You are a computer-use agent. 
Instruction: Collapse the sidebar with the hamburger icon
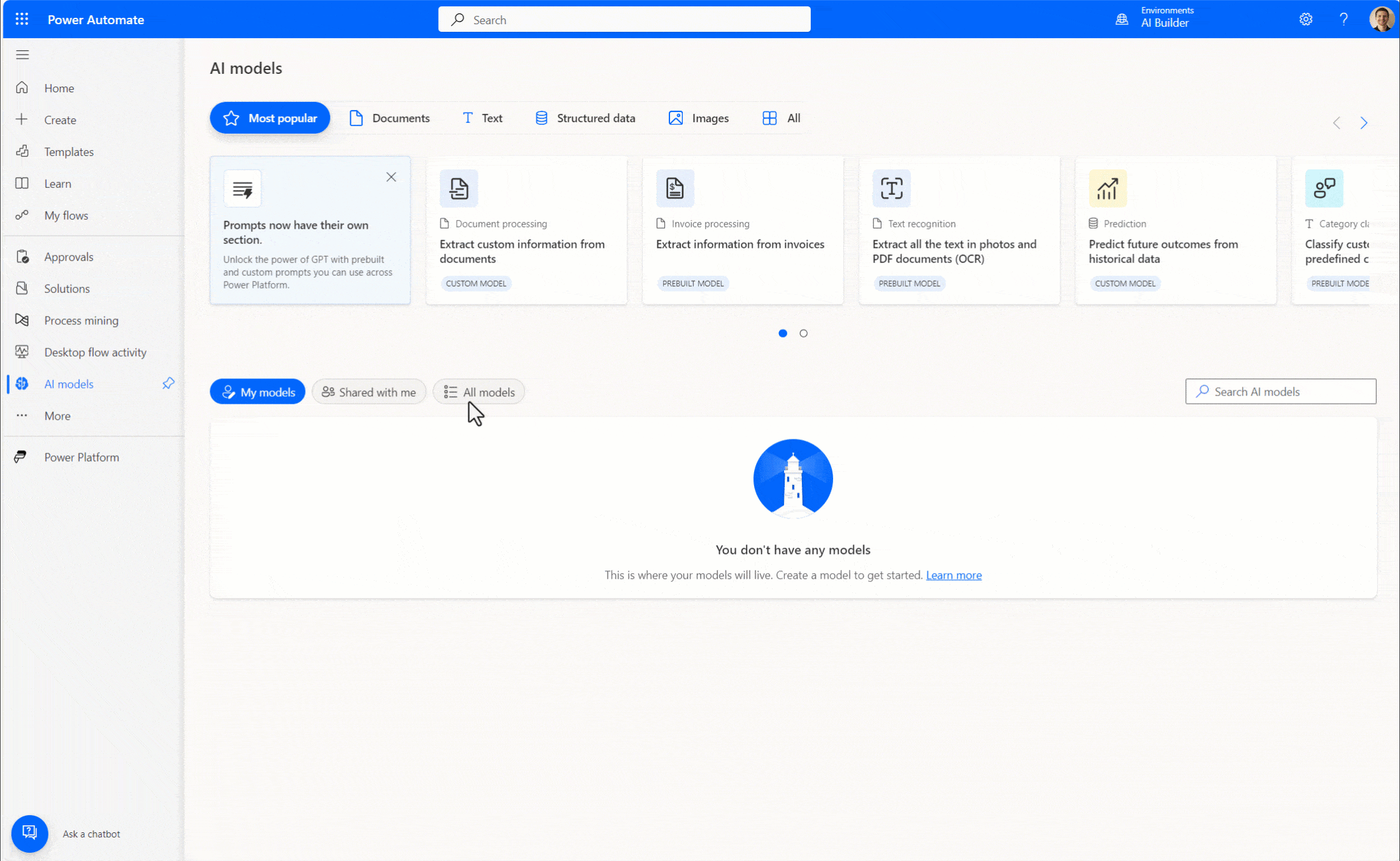click(x=22, y=55)
